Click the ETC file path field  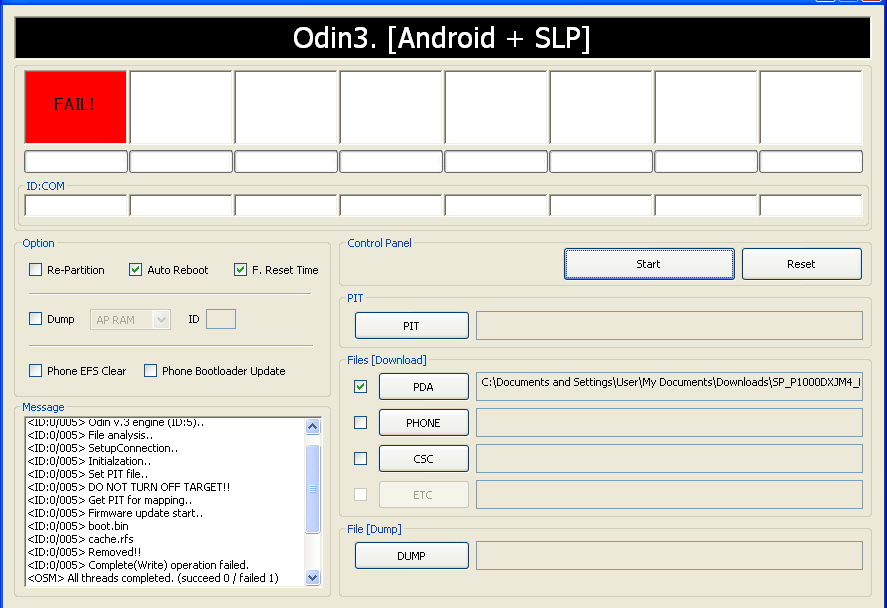(669, 495)
